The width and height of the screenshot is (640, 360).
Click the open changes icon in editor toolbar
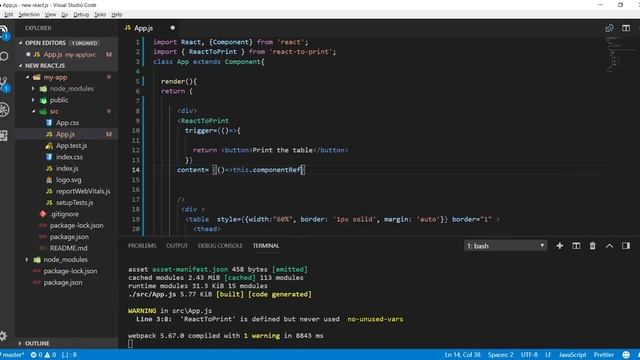(x=609, y=28)
